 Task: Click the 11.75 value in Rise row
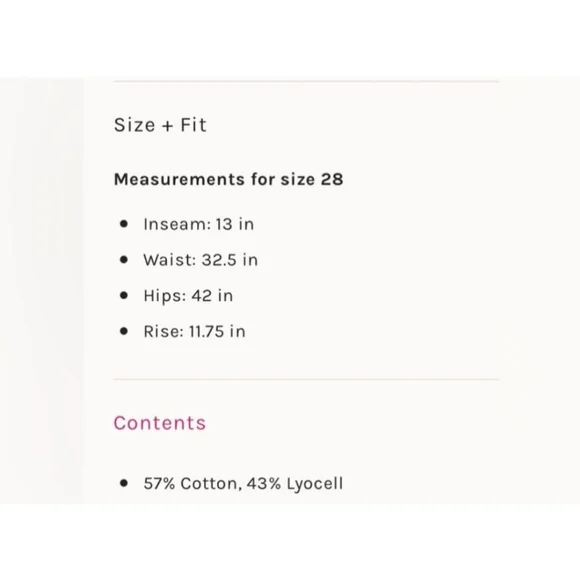coord(206,331)
